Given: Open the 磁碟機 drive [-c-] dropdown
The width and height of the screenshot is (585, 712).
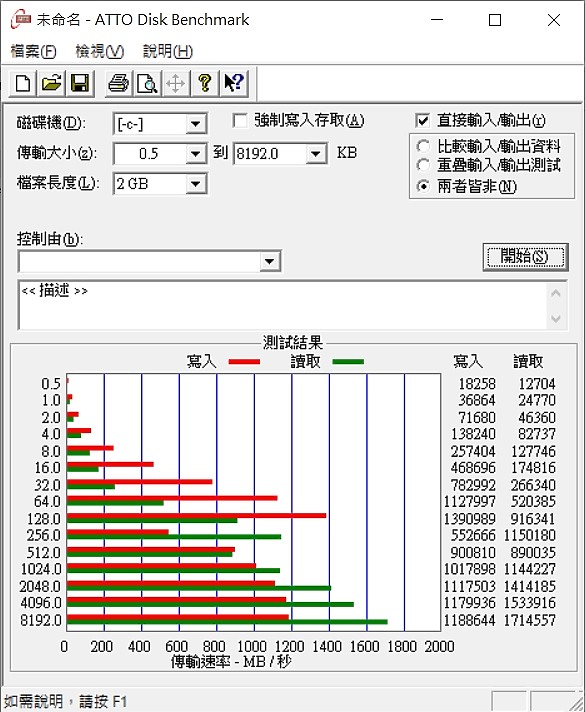Looking at the screenshot, I should pyautogui.click(x=196, y=124).
